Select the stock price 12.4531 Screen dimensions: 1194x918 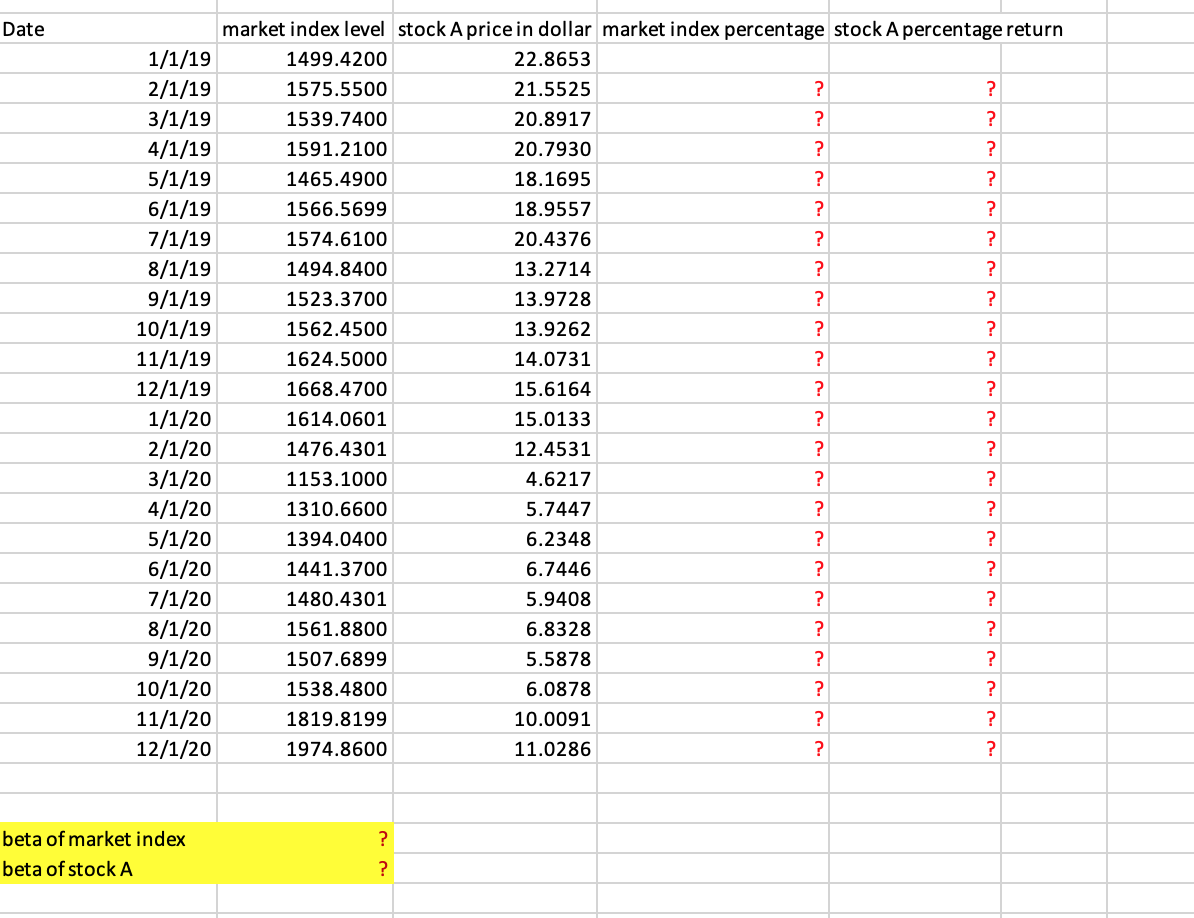tap(495, 449)
